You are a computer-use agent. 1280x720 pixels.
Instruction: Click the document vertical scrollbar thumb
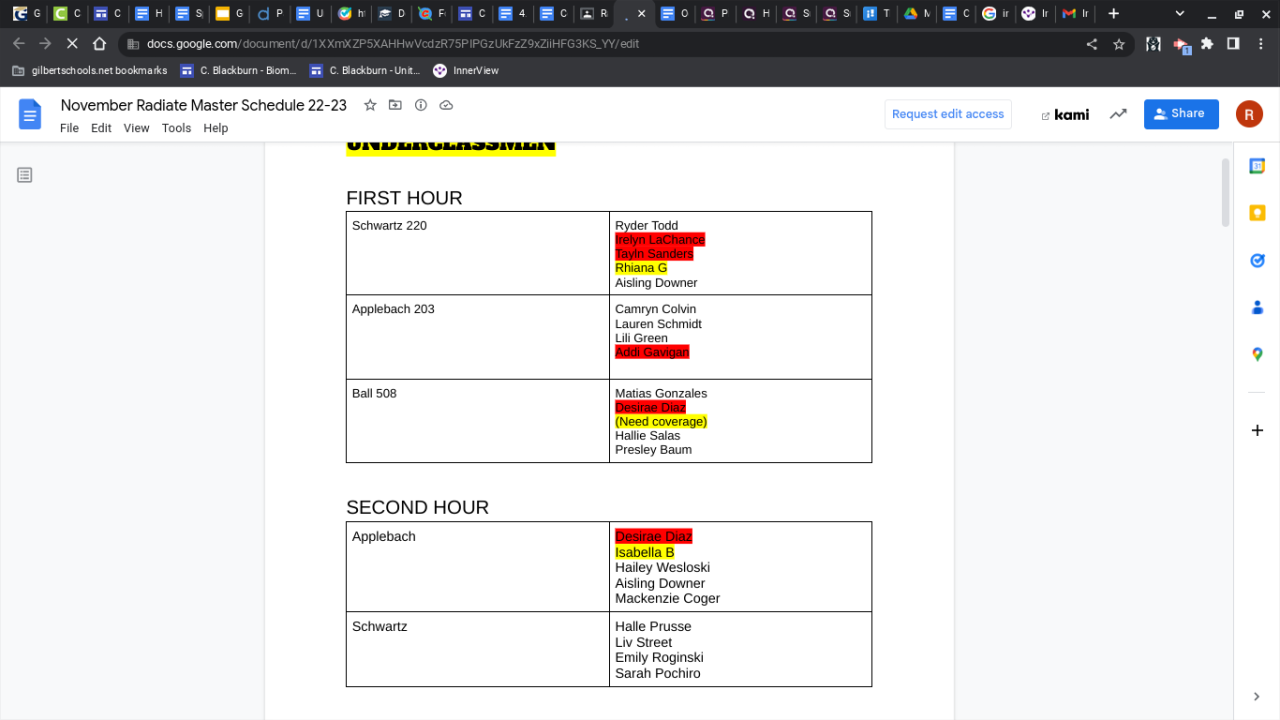[1226, 192]
